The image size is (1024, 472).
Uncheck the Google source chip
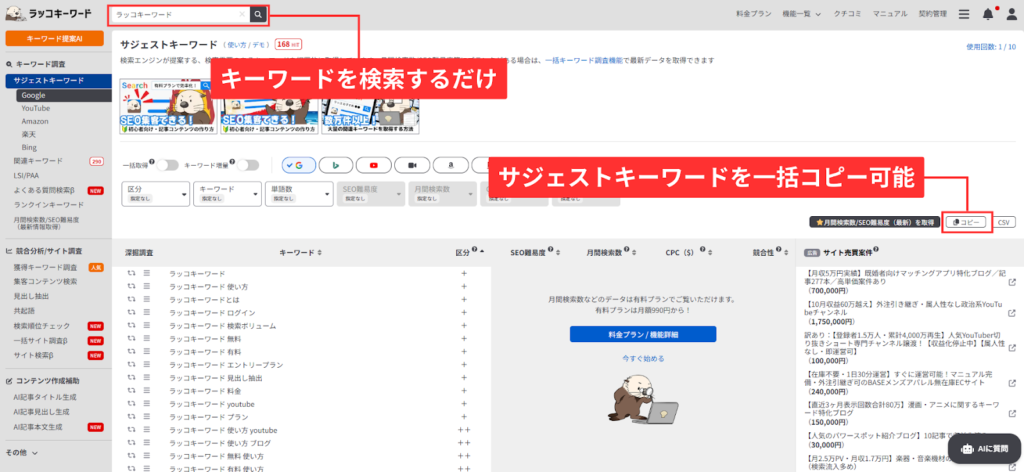point(298,166)
